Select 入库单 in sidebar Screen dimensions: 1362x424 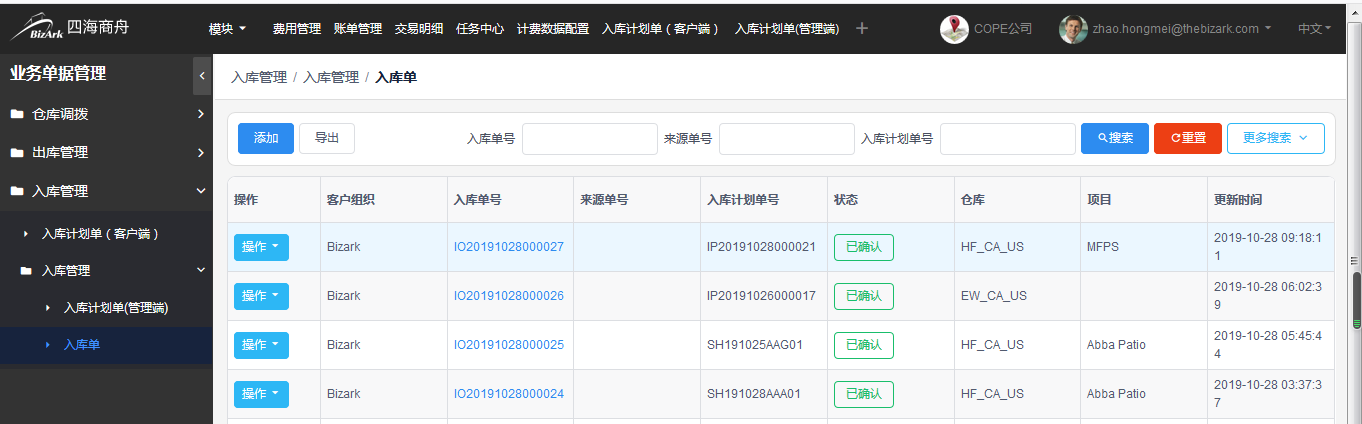82,345
